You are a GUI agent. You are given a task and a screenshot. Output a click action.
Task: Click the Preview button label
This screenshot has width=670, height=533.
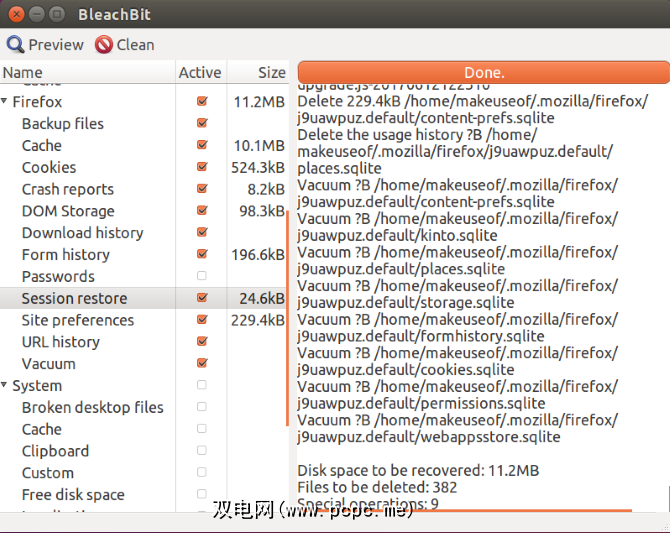pyautogui.click(x=56, y=44)
